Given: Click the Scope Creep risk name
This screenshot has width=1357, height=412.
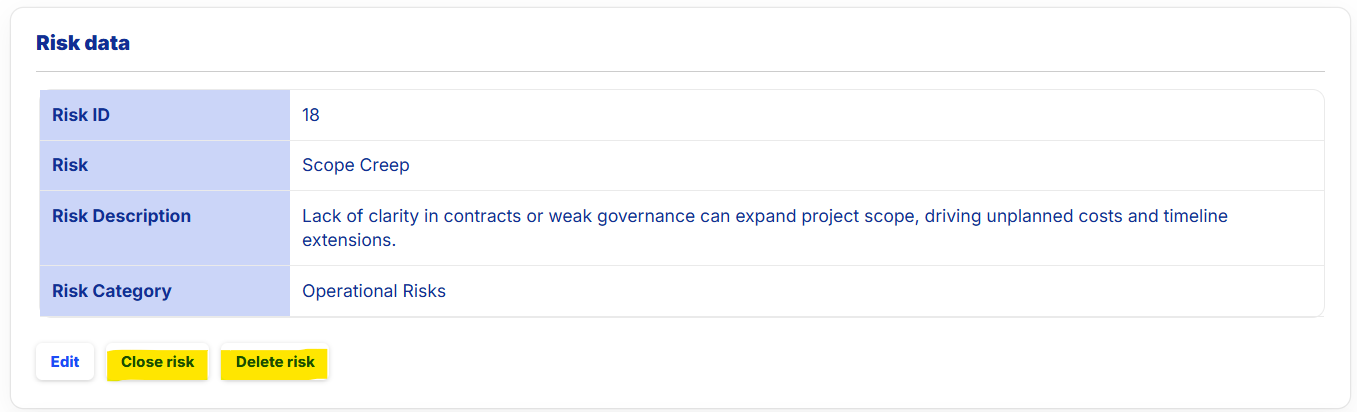Looking at the screenshot, I should coord(355,165).
